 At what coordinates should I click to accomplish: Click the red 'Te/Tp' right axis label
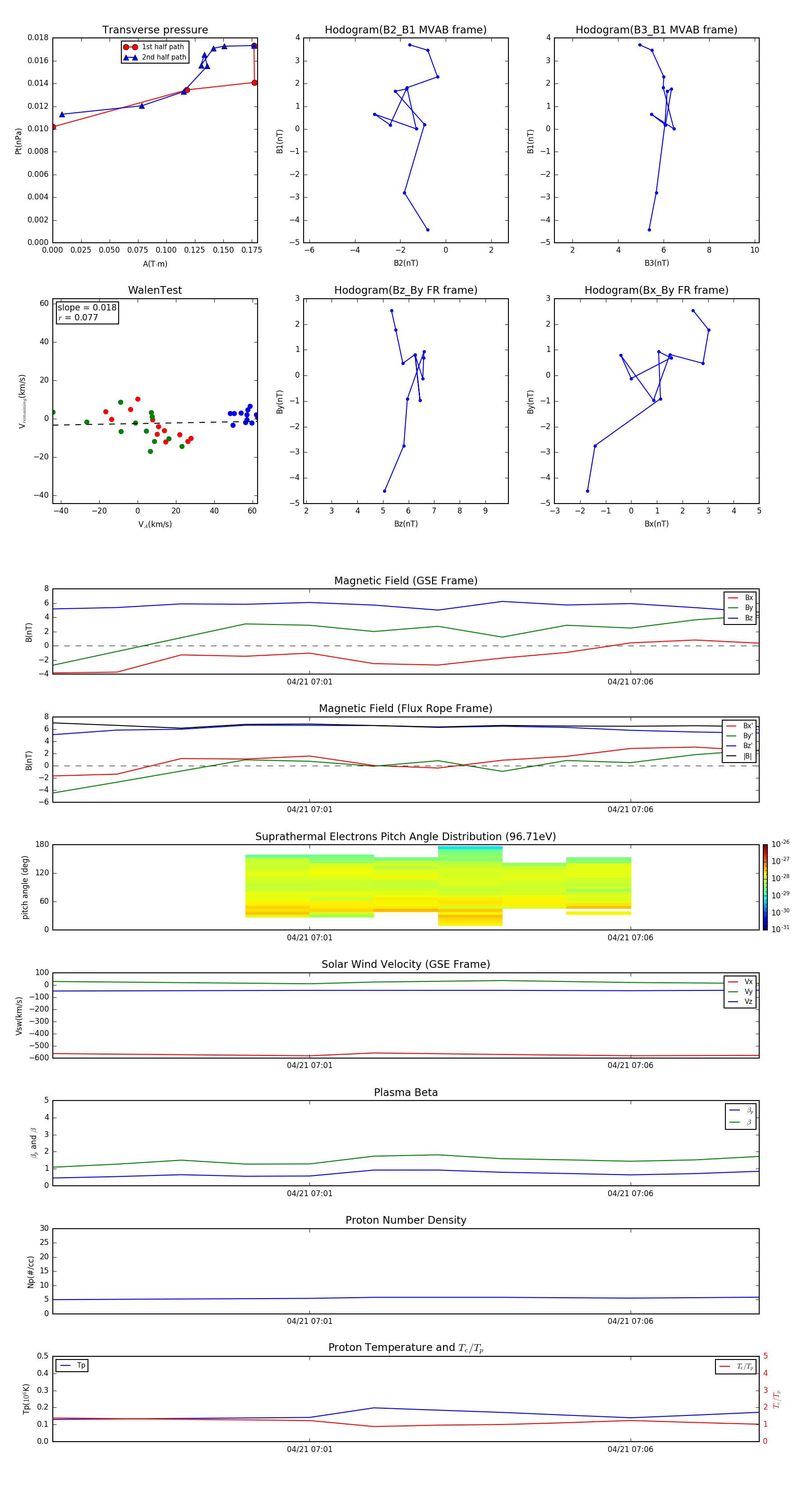click(x=776, y=1399)
